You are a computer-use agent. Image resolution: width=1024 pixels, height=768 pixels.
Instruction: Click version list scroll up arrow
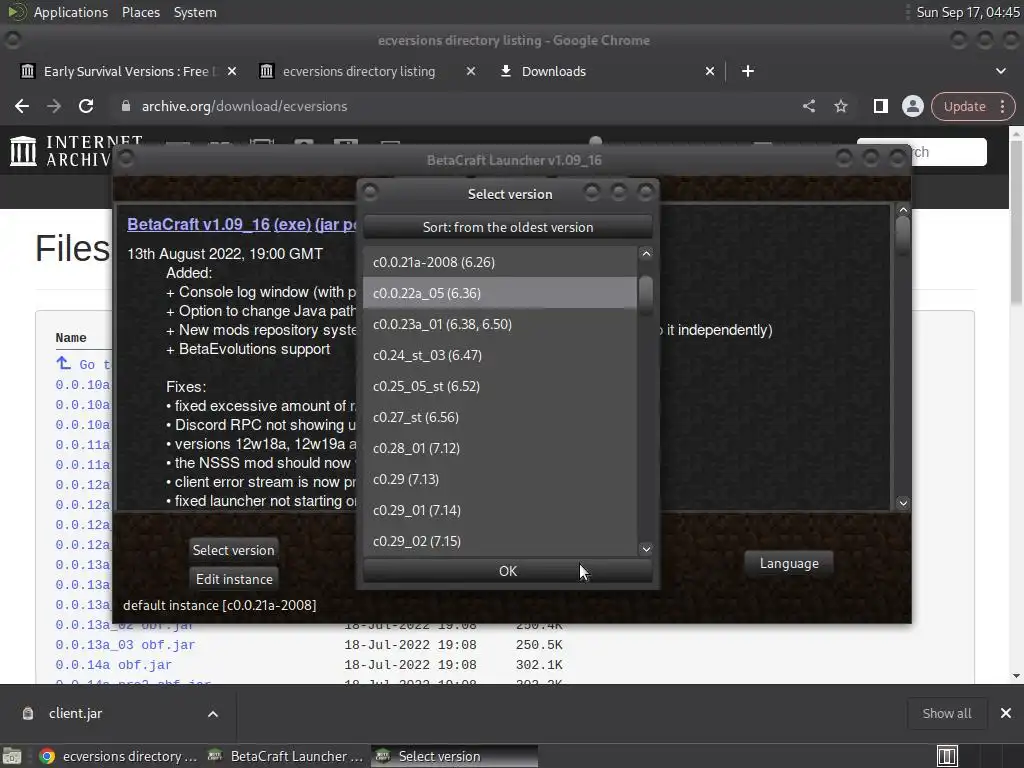[x=646, y=253]
